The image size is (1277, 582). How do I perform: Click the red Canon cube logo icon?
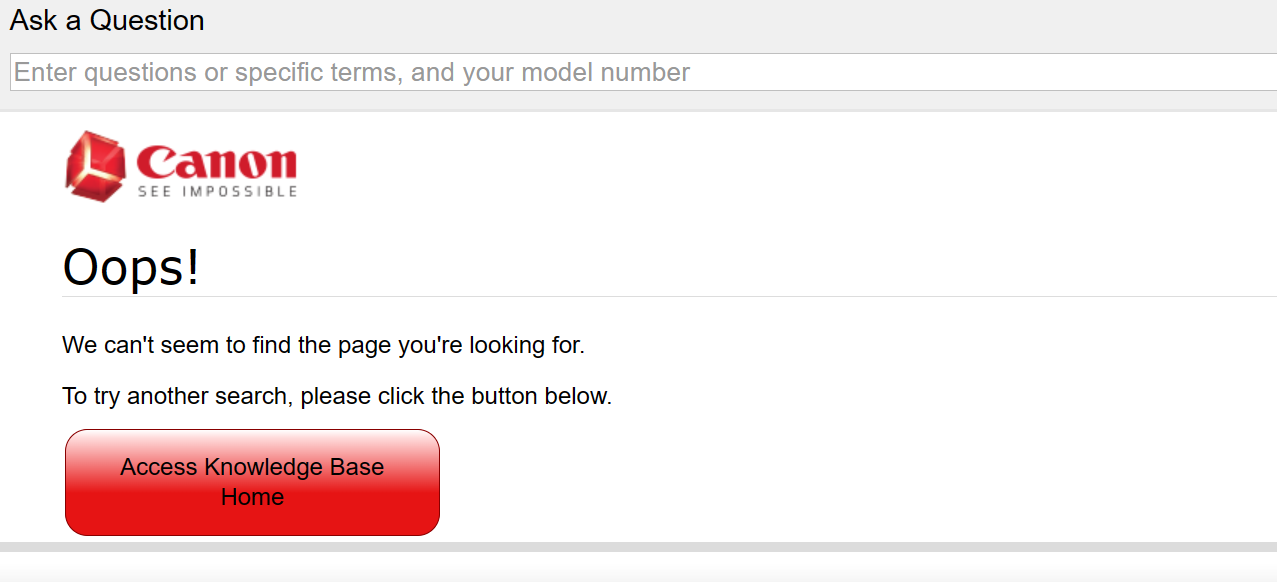point(94,164)
